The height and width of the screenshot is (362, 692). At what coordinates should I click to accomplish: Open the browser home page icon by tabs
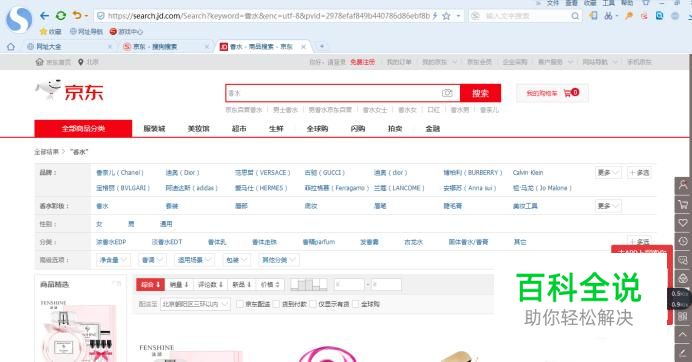(x=11, y=46)
